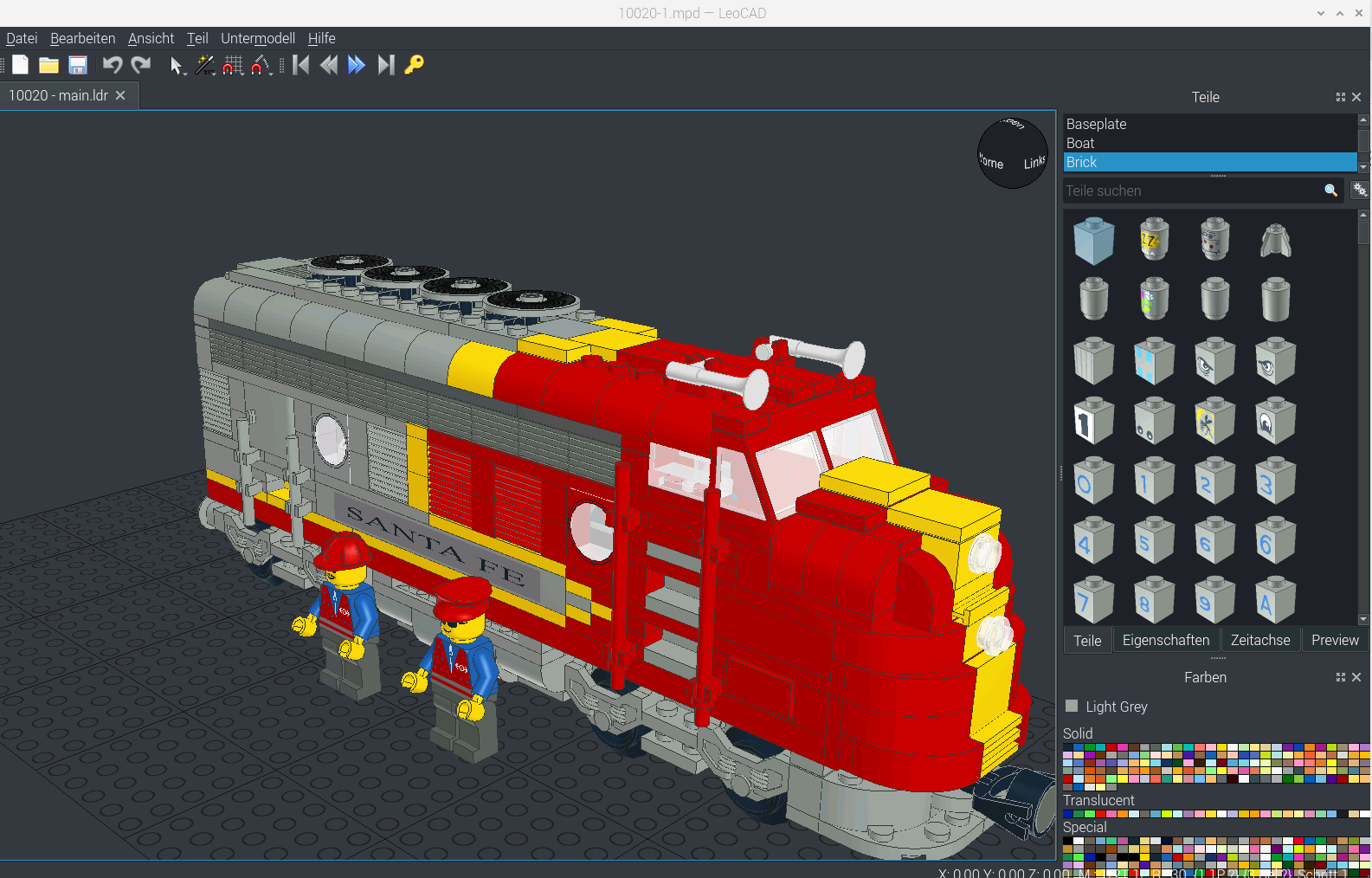Skip to the last building step
The width and height of the screenshot is (1372, 878).
[x=386, y=65]
